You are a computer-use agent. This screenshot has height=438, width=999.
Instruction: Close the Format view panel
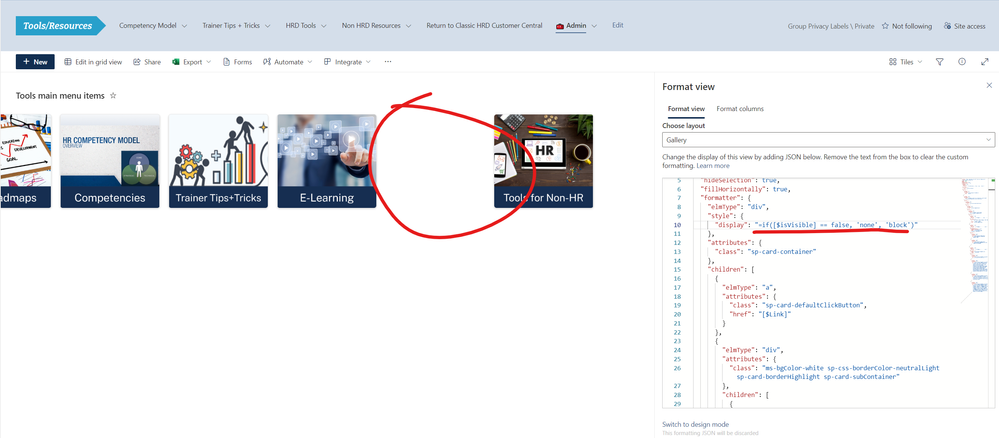(x=989, y=85)
